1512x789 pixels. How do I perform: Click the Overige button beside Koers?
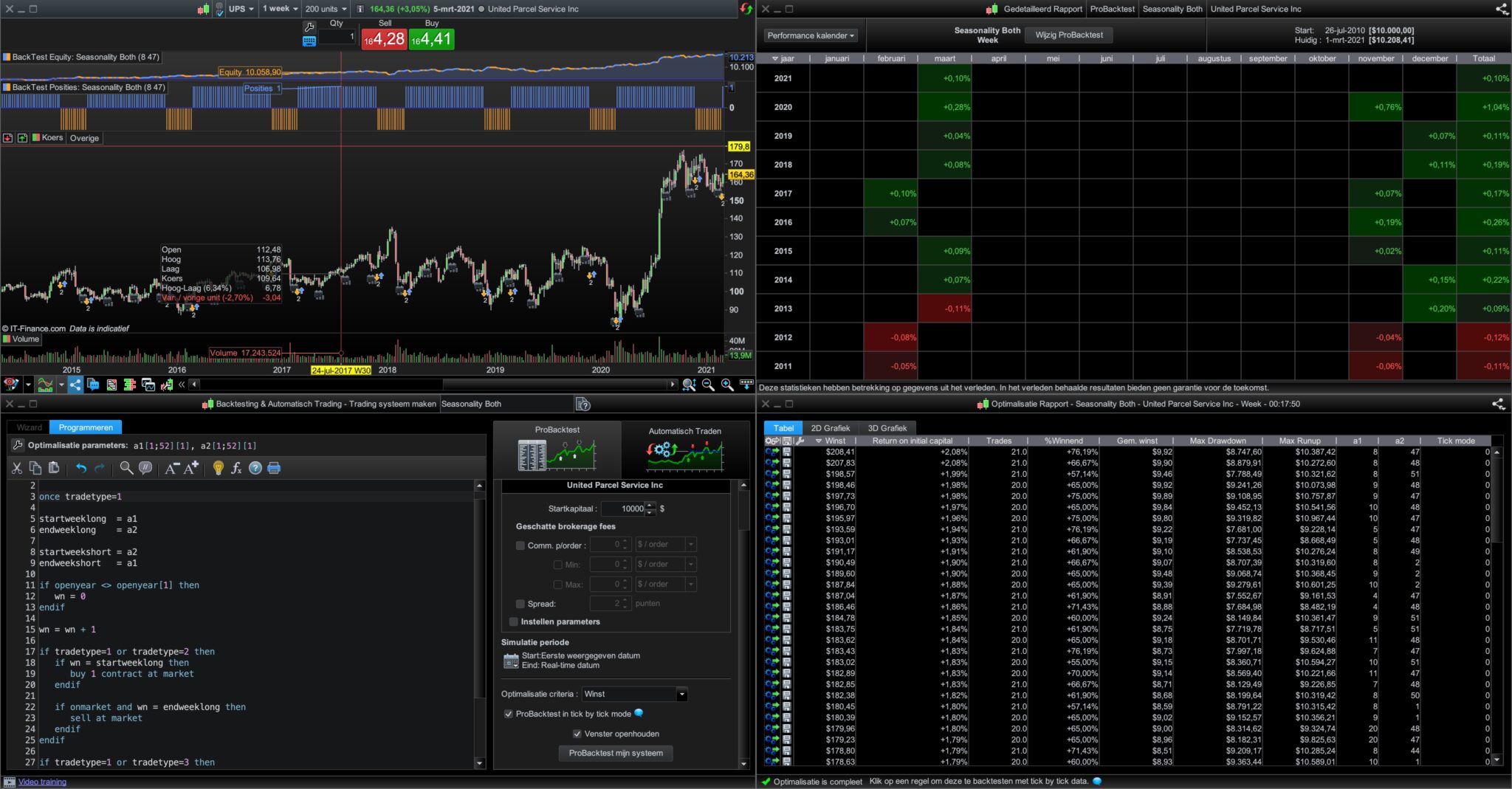pos(84,138)
